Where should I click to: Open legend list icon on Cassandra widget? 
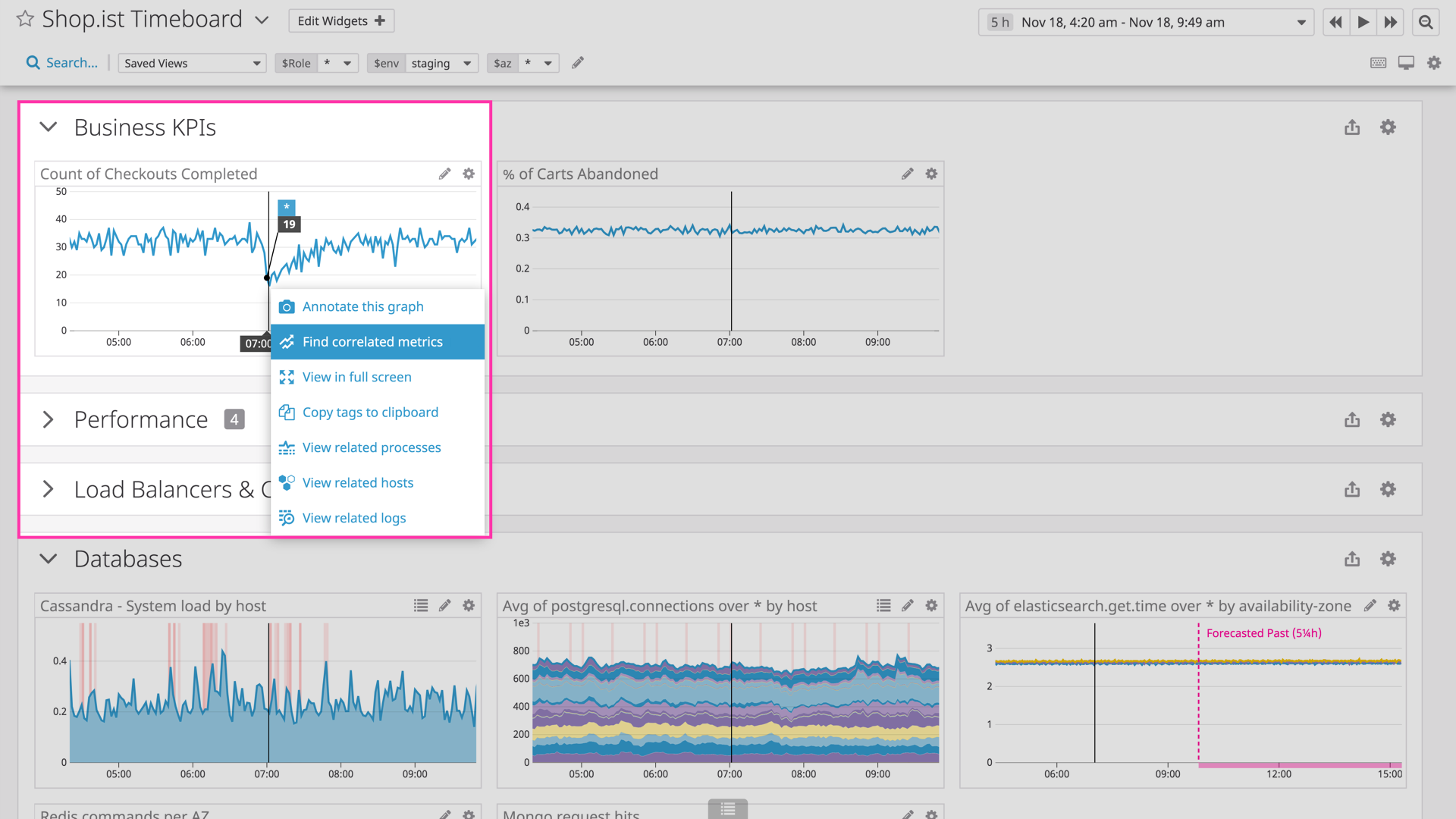[421, 605]
